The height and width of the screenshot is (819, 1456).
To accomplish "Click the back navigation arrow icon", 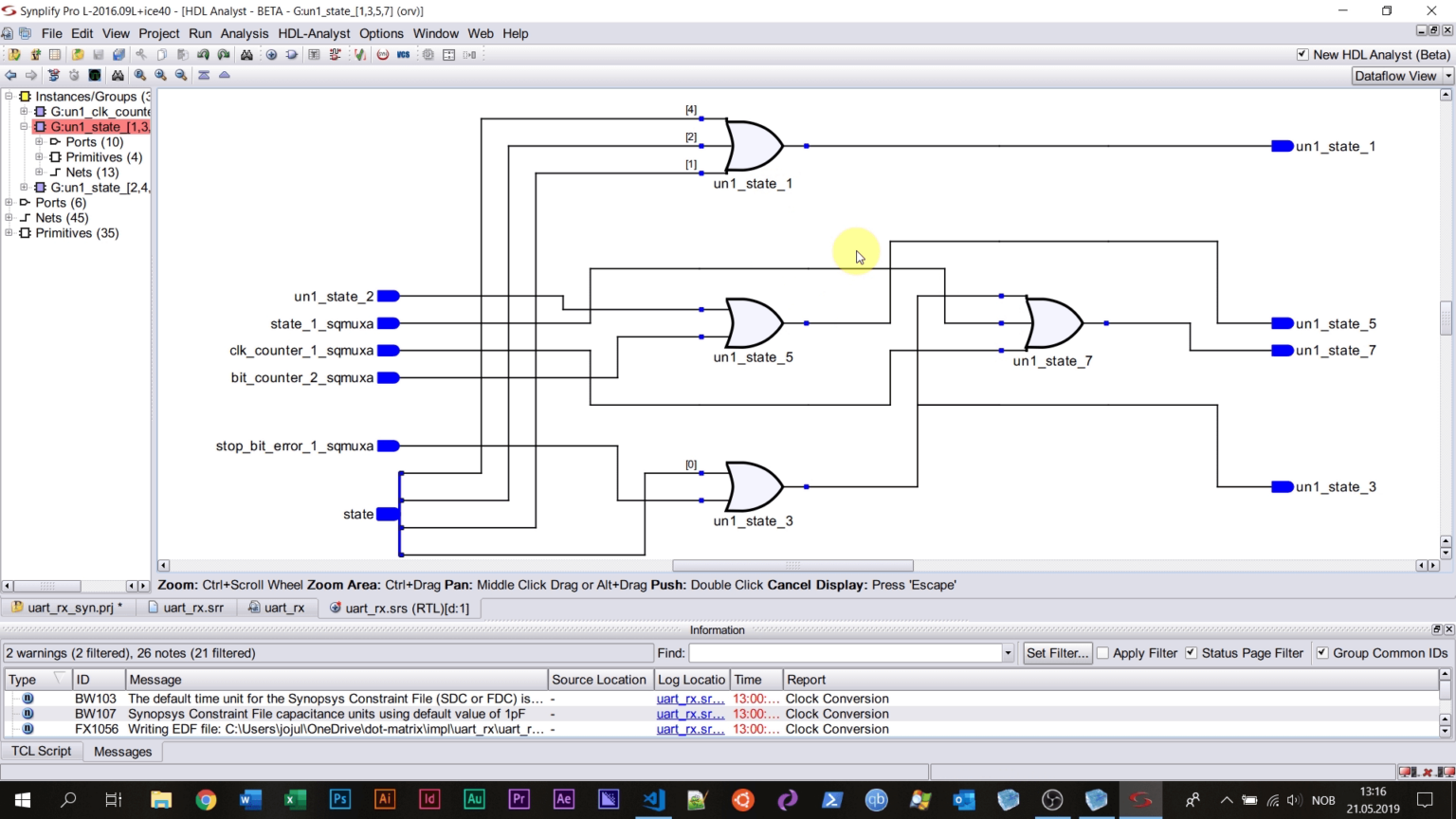I will click(12, 75).
